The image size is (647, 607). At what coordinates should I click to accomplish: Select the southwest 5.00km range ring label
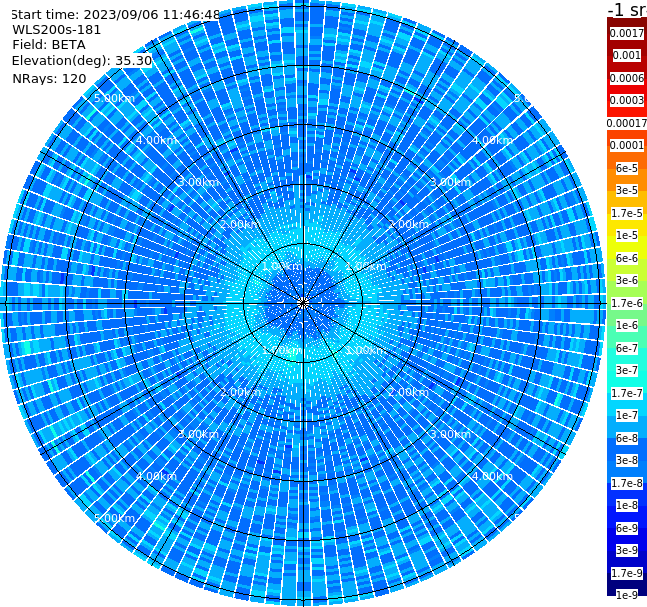[114, 518]
